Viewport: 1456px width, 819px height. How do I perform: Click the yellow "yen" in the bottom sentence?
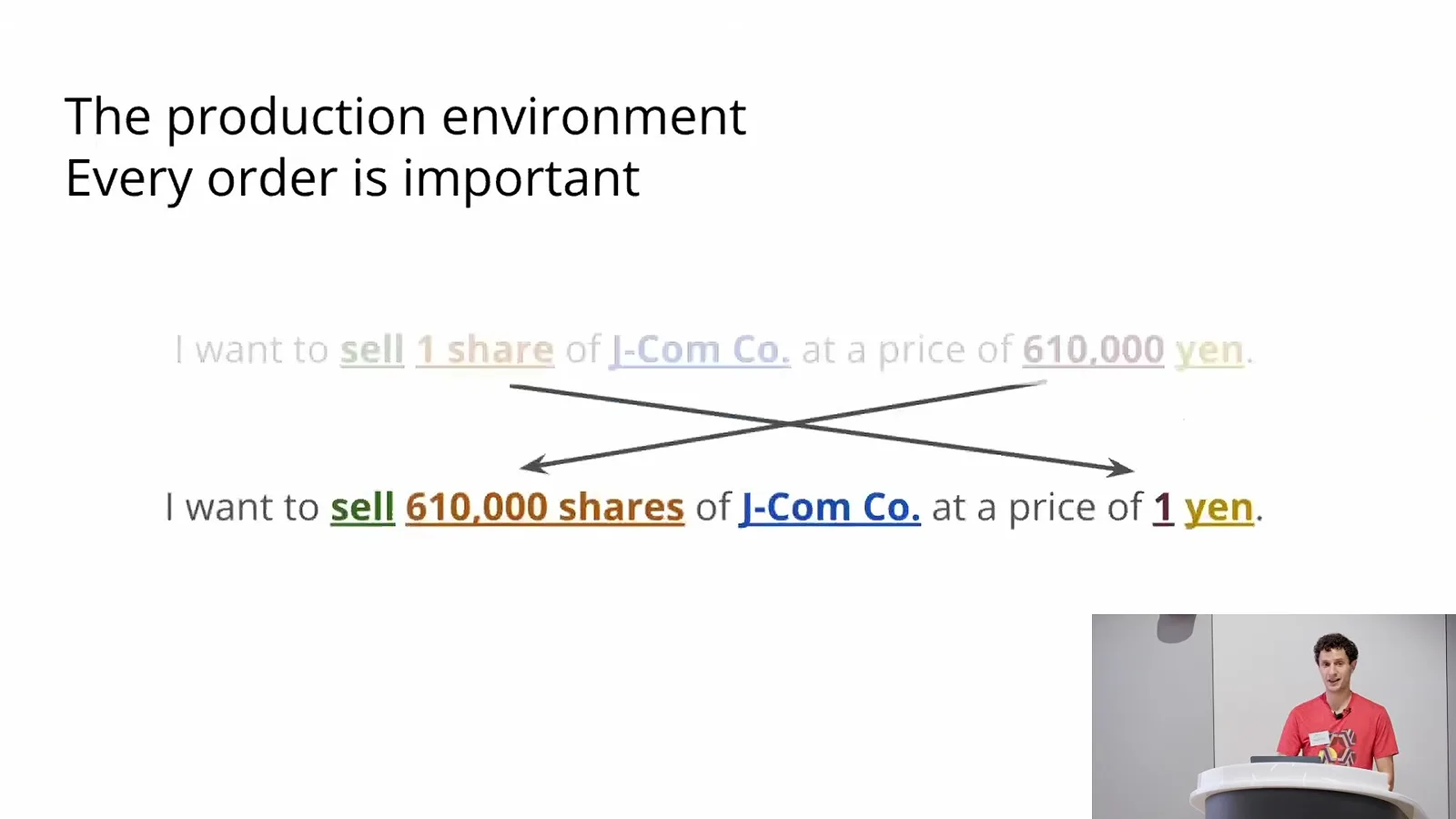(1219, 509)
